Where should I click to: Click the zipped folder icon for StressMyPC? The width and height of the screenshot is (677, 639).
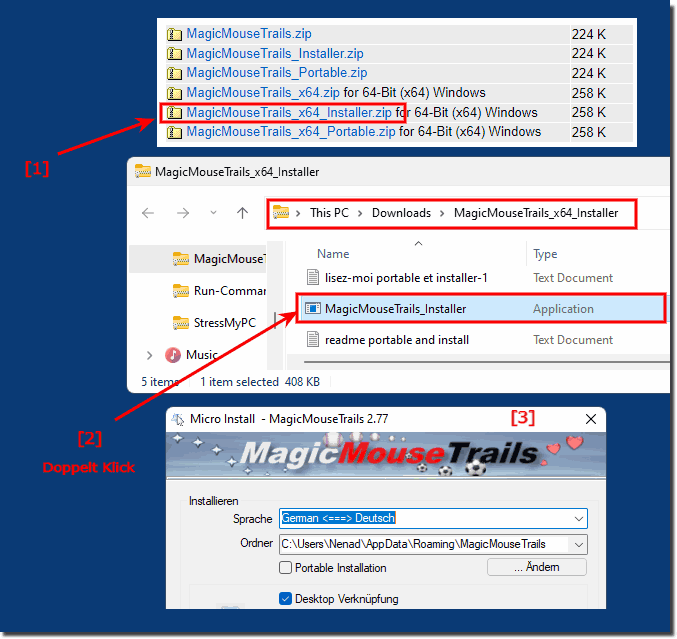click(x=180, y=323)
